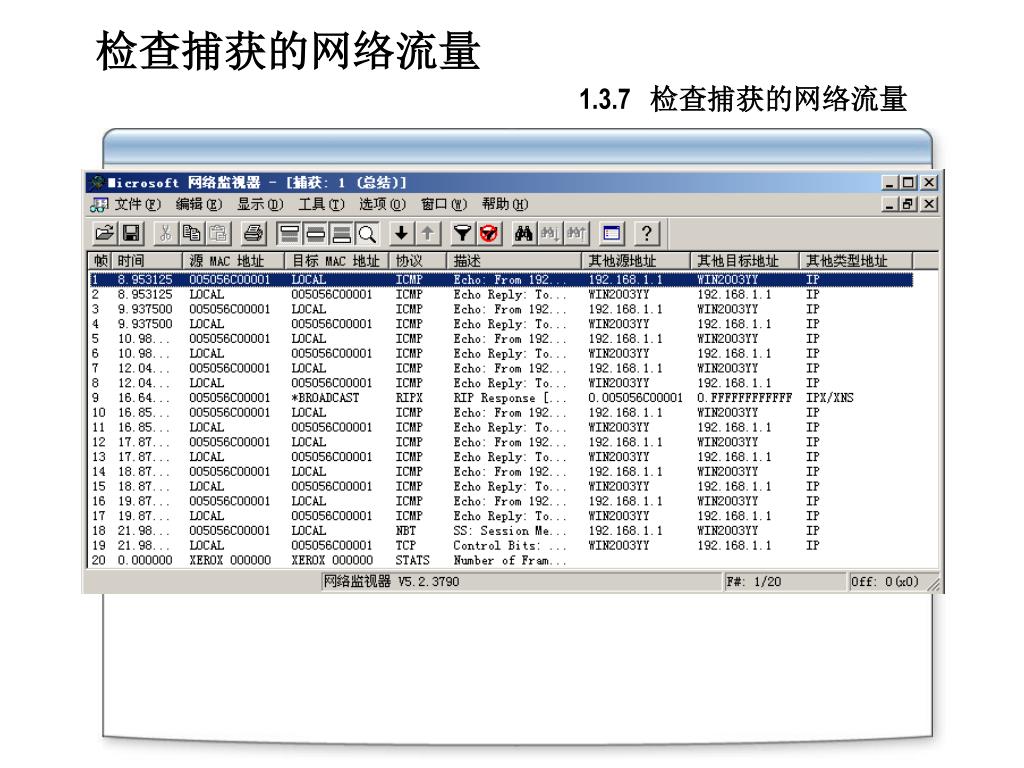Open the 选项(O) menu

tap(382, 204)
